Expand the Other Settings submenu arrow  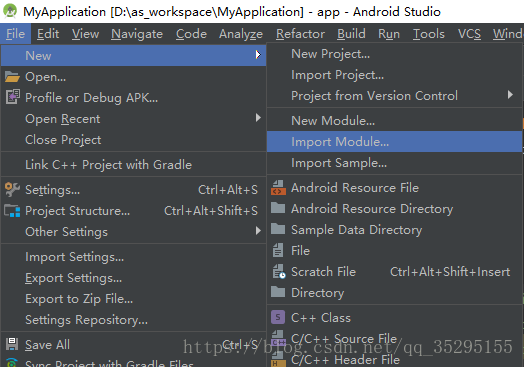pos(258,231)
